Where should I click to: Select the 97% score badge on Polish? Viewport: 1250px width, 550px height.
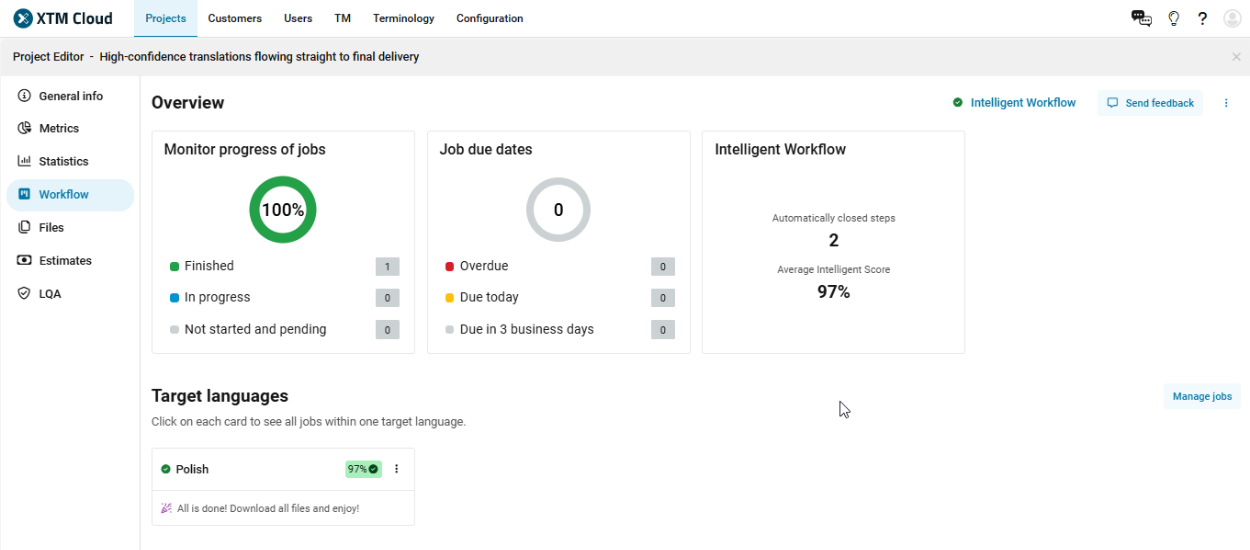click(x=363, y=469)
